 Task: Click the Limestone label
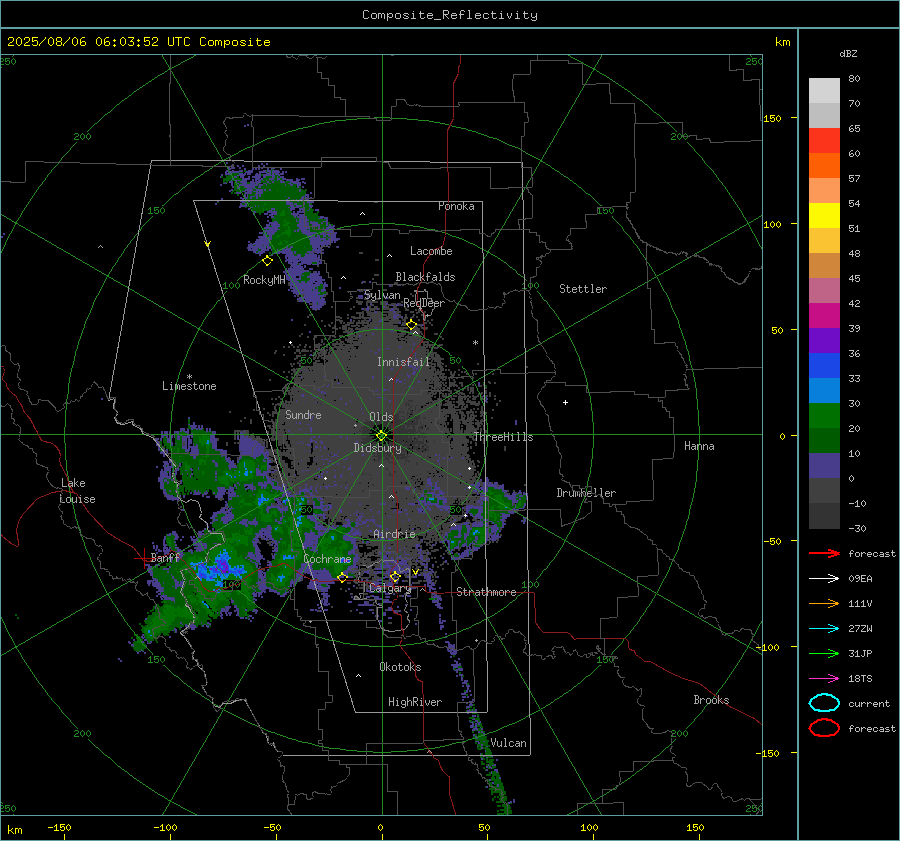pos(189,386)
